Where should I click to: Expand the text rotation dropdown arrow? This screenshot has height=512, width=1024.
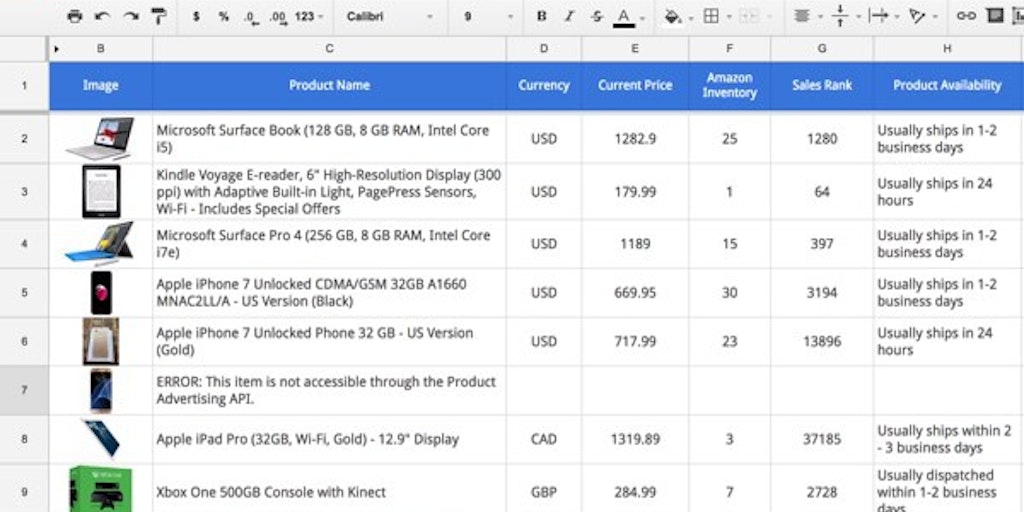pyautogui.click(x=936, y=17)
